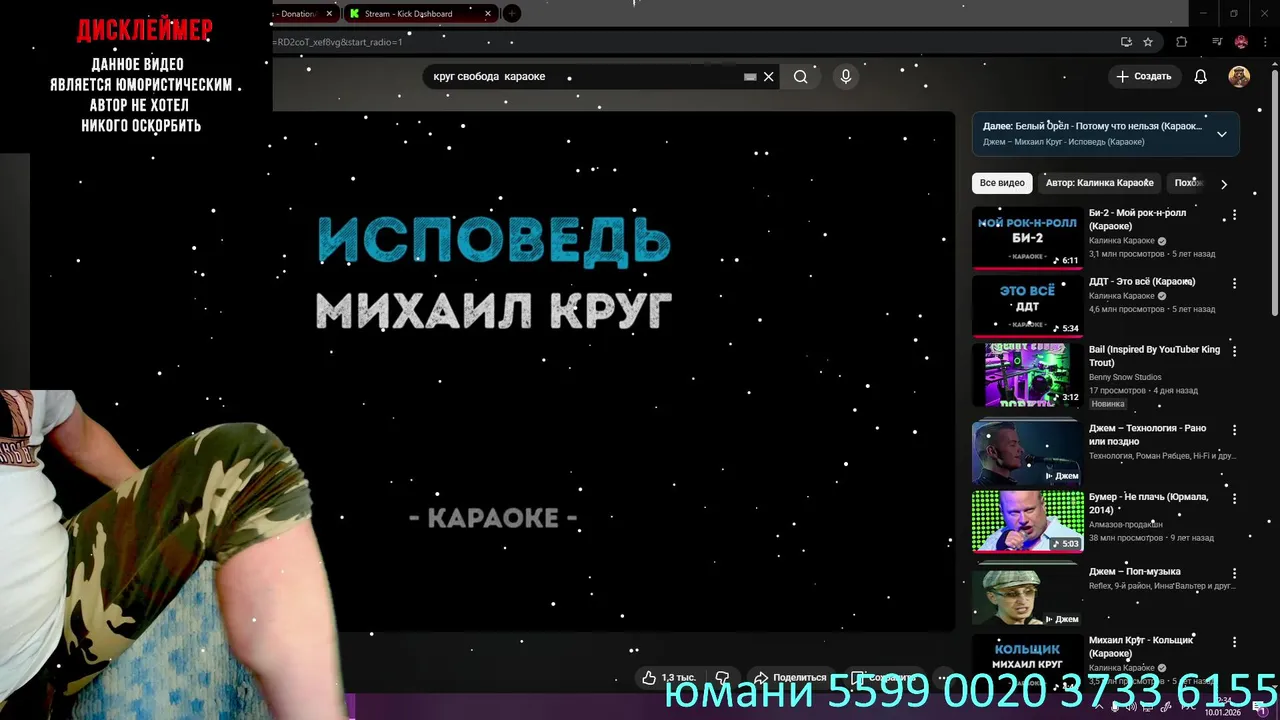Click install/cast icon in address bar
The height and width of the screenshot is (720, 1280).
pos(1126,42)
